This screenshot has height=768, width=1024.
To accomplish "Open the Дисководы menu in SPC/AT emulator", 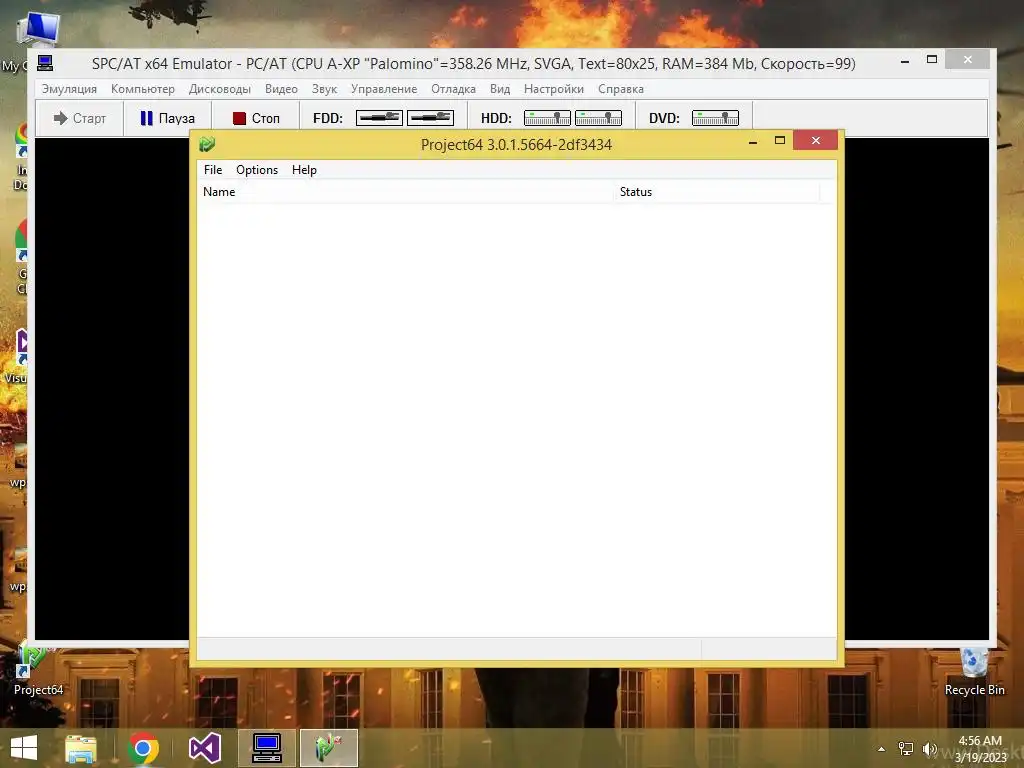I will point(219,89).
